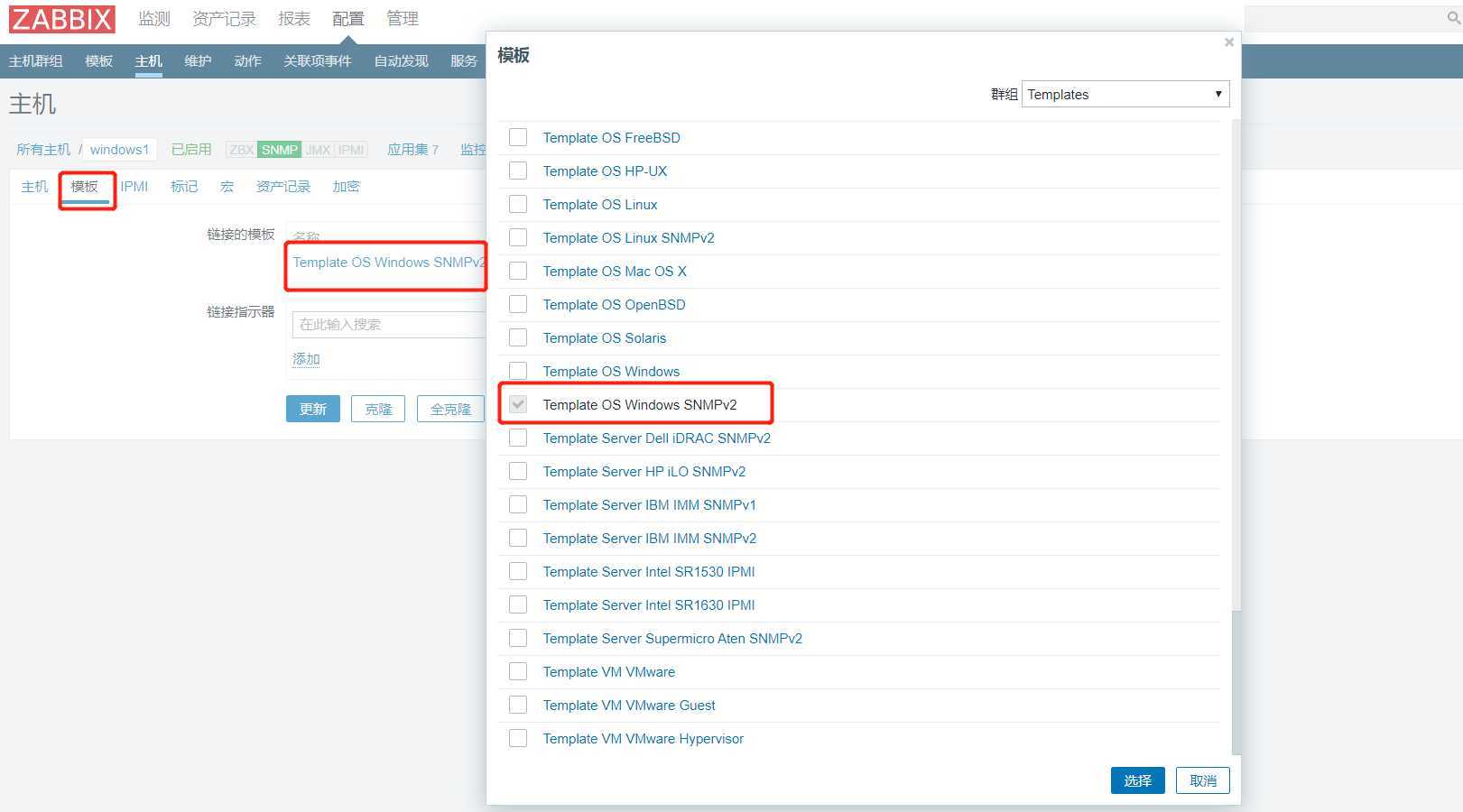This screenshot has height=812, width=1463.
Task: Close the template dialog with X
Action: (x=1228, y=42)
